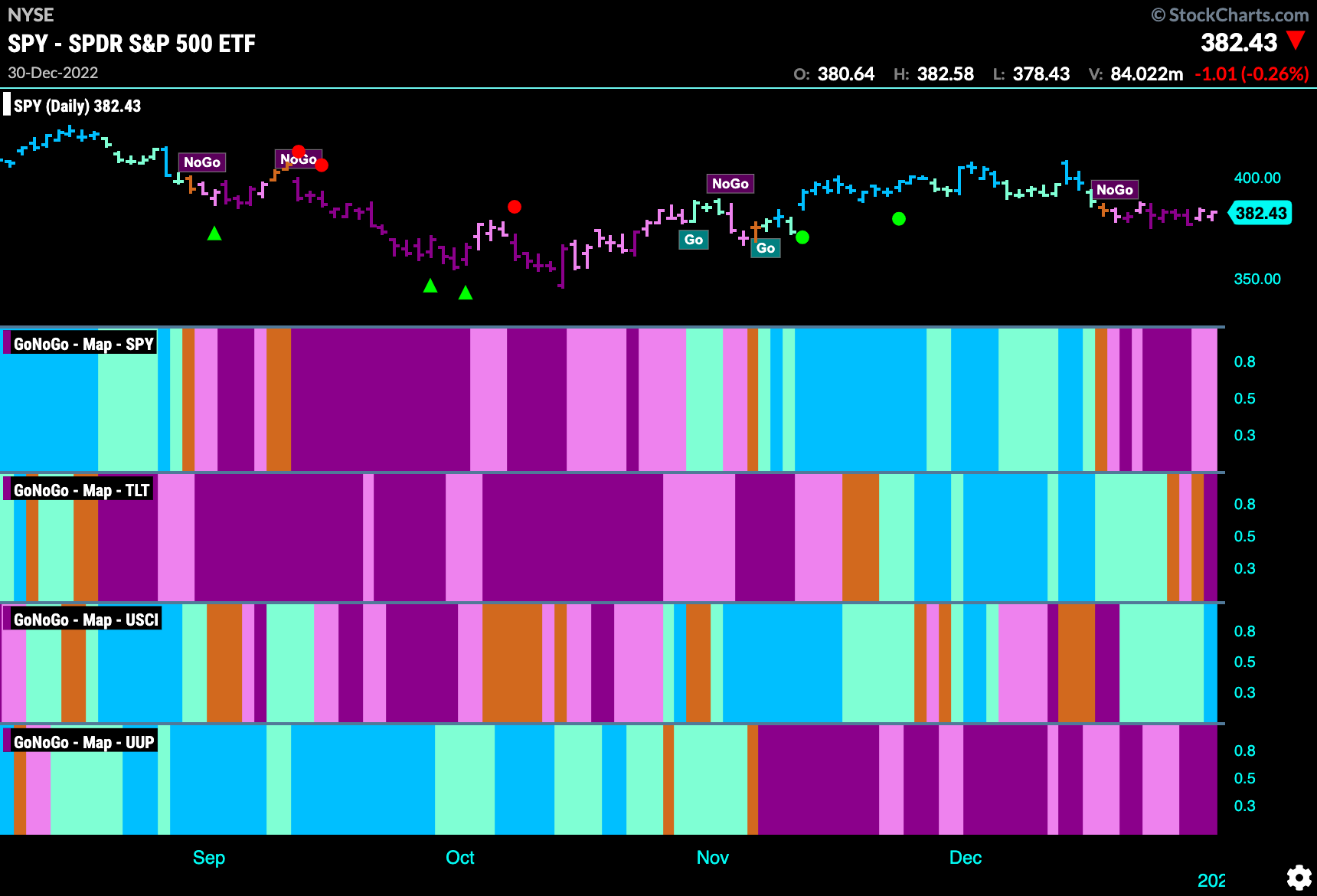Screen dimensions: 1317x896
Task: Click the open value 380.64
Action: click(x=845, y=74)
